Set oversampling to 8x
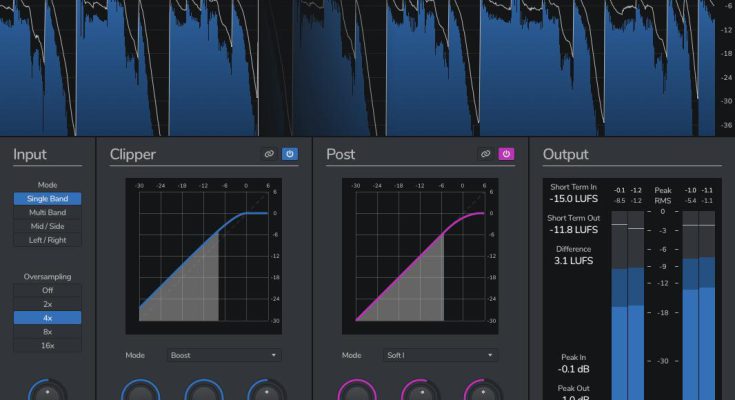735x400 pixels. click(47, 332)
